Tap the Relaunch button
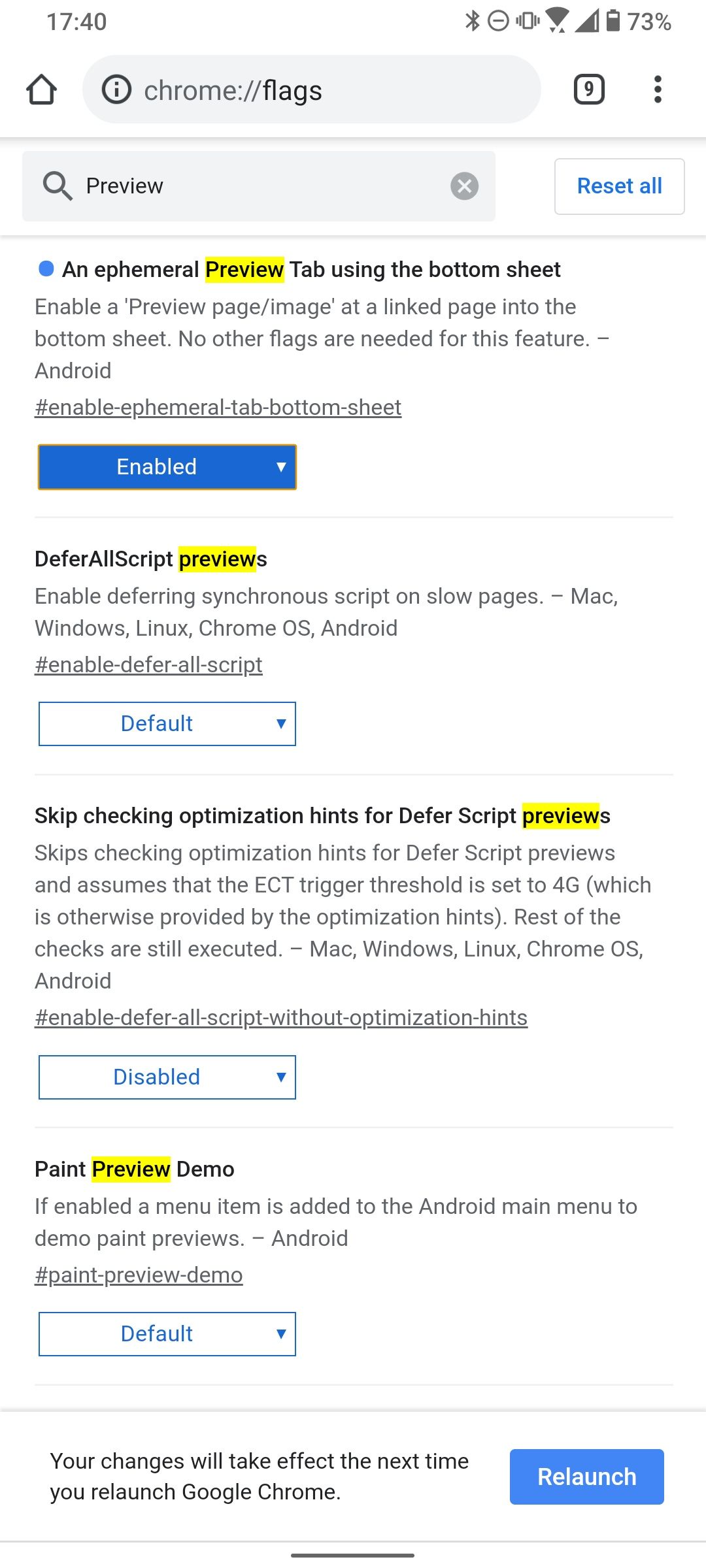706x1568 pixels. (586, 1477)
